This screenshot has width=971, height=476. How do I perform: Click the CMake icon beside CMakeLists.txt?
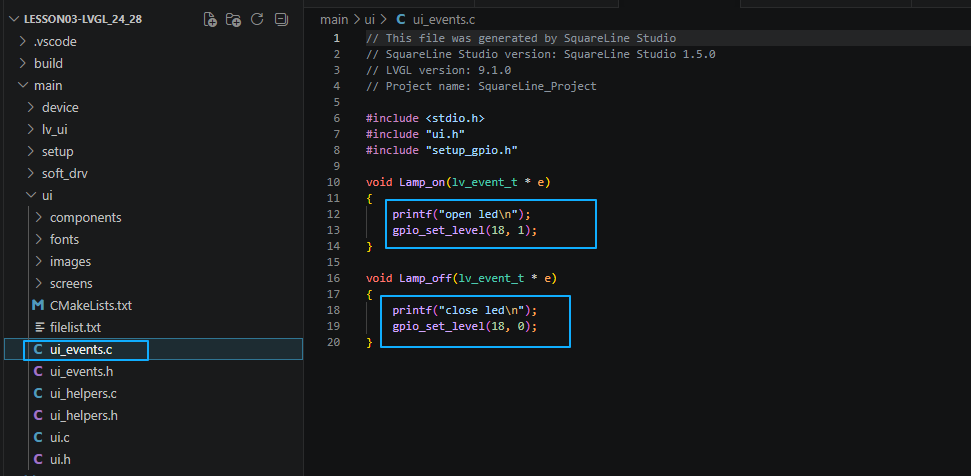38,305
